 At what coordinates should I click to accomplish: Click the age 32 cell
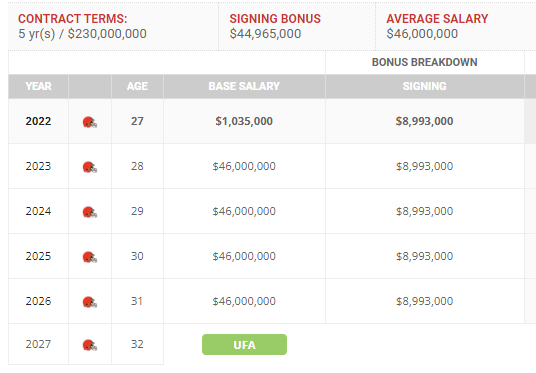(x=137, y=344)
